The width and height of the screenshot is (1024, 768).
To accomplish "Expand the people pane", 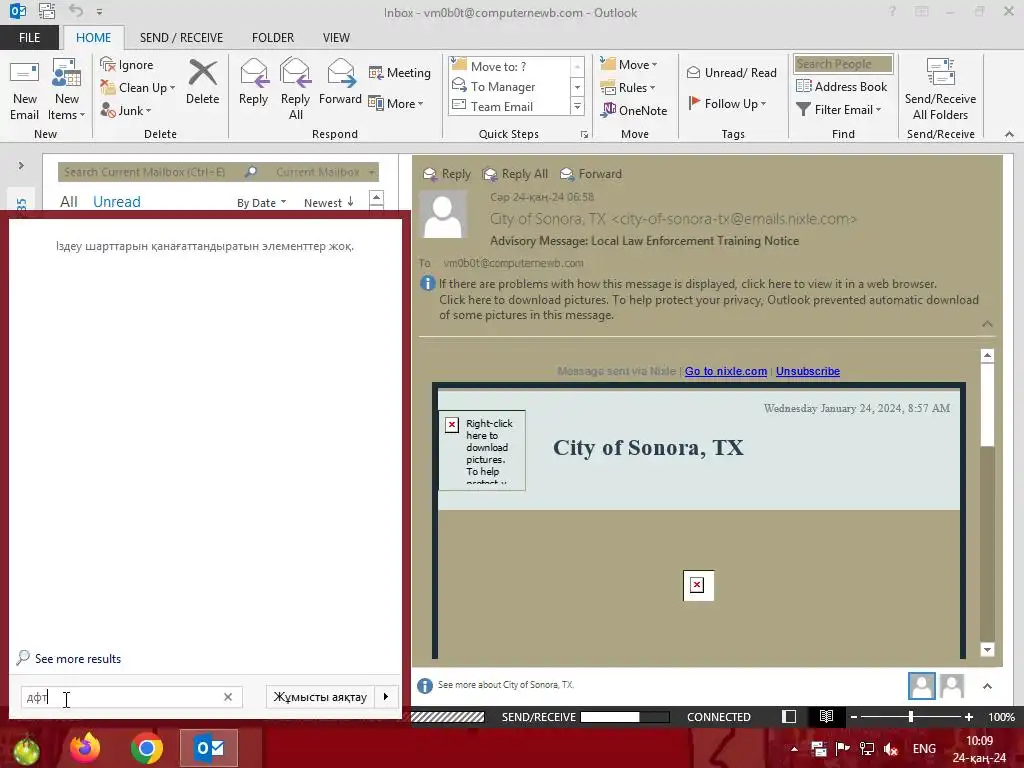I will tap(987, 686).
